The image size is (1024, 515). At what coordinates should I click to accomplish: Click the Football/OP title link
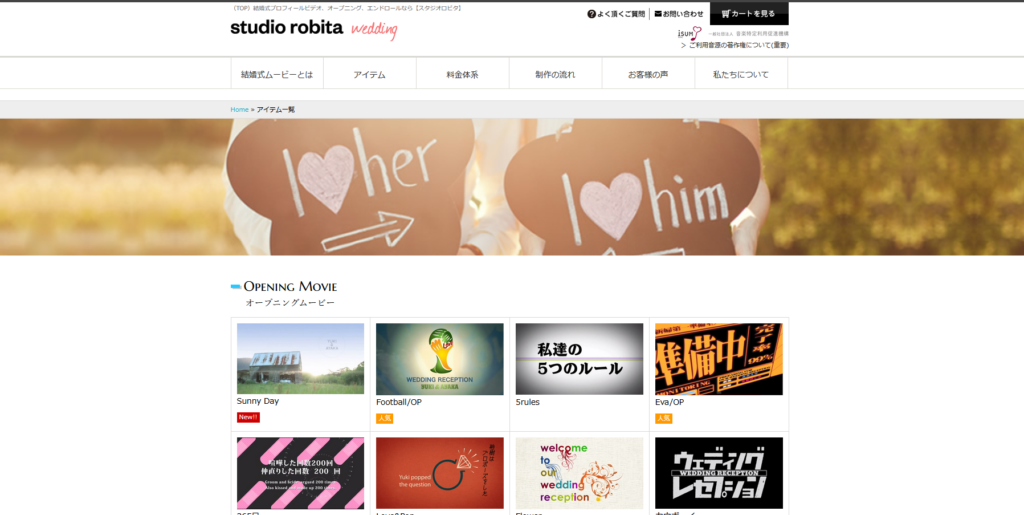397,401
